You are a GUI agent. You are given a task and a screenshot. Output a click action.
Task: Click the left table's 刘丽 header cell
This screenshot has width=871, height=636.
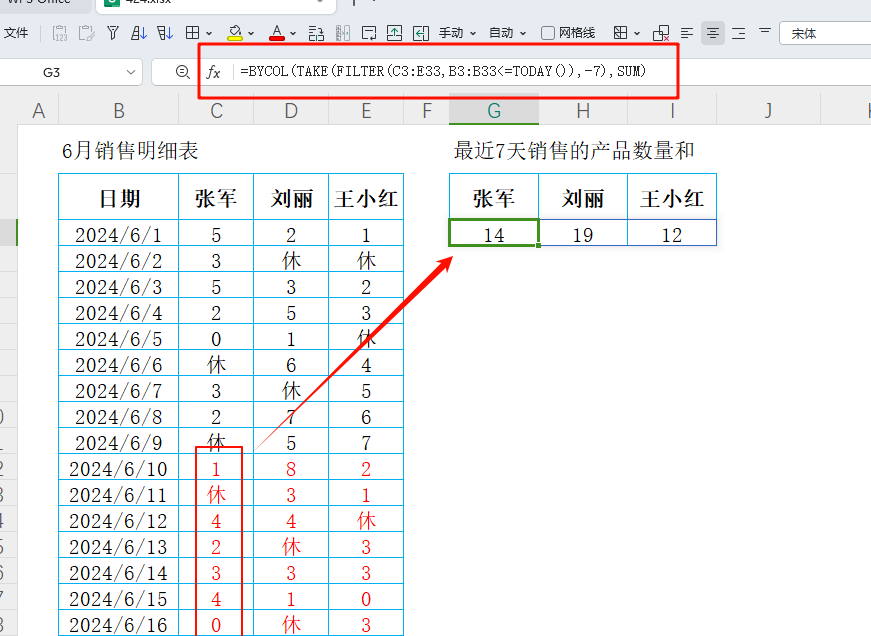(291, 197)
